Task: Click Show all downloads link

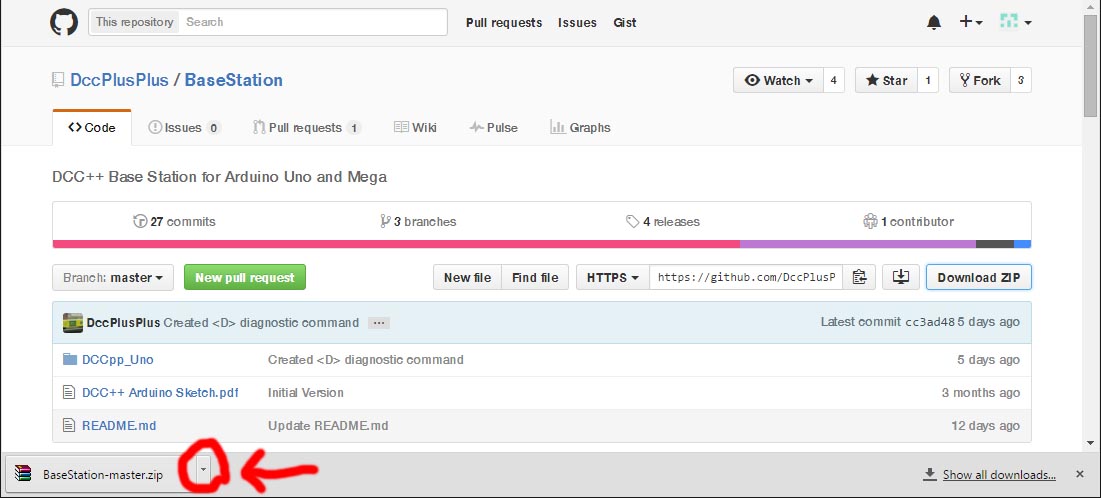Action: [998, 475]
